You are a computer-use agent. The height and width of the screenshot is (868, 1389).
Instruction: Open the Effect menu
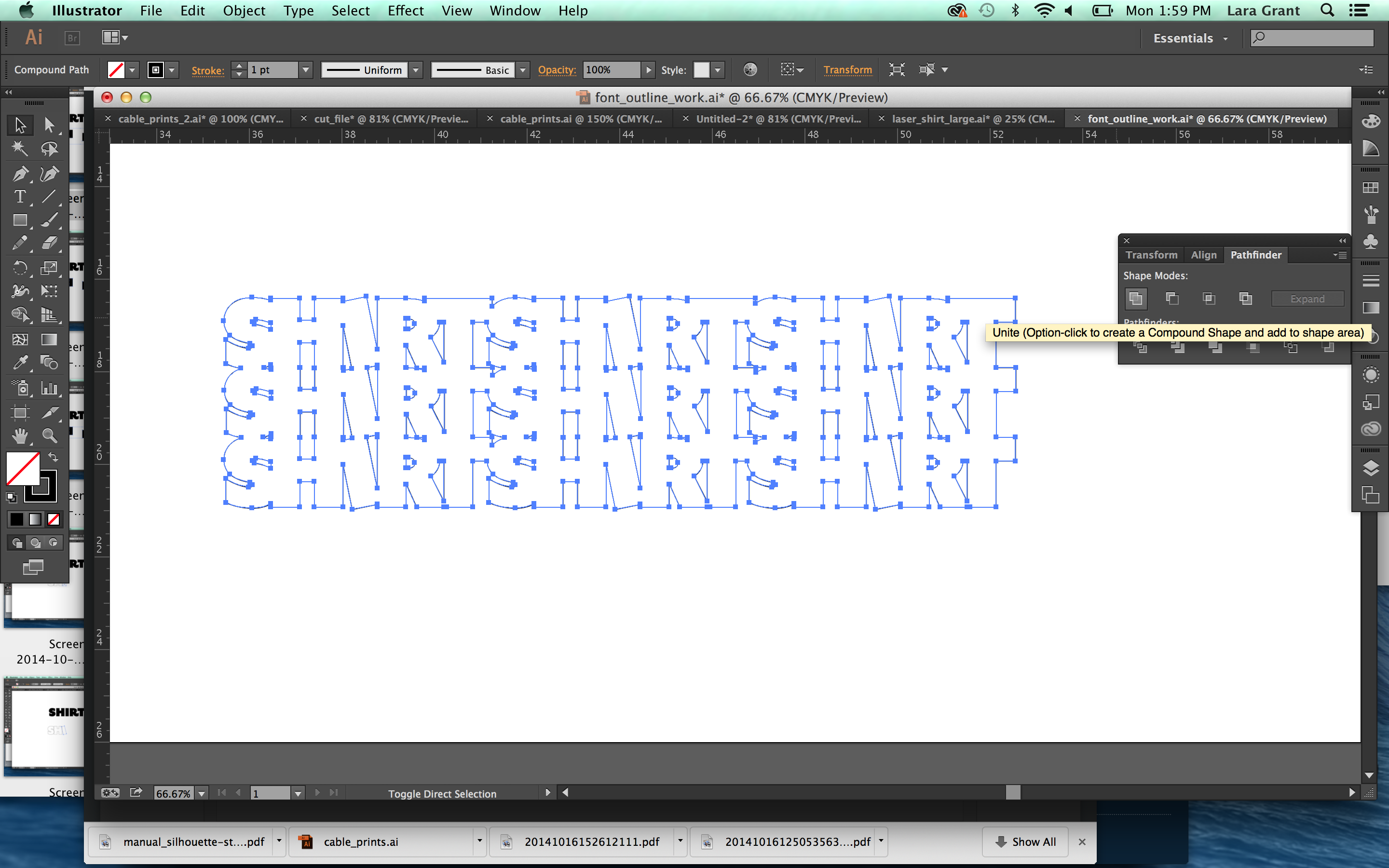point(405,10)
